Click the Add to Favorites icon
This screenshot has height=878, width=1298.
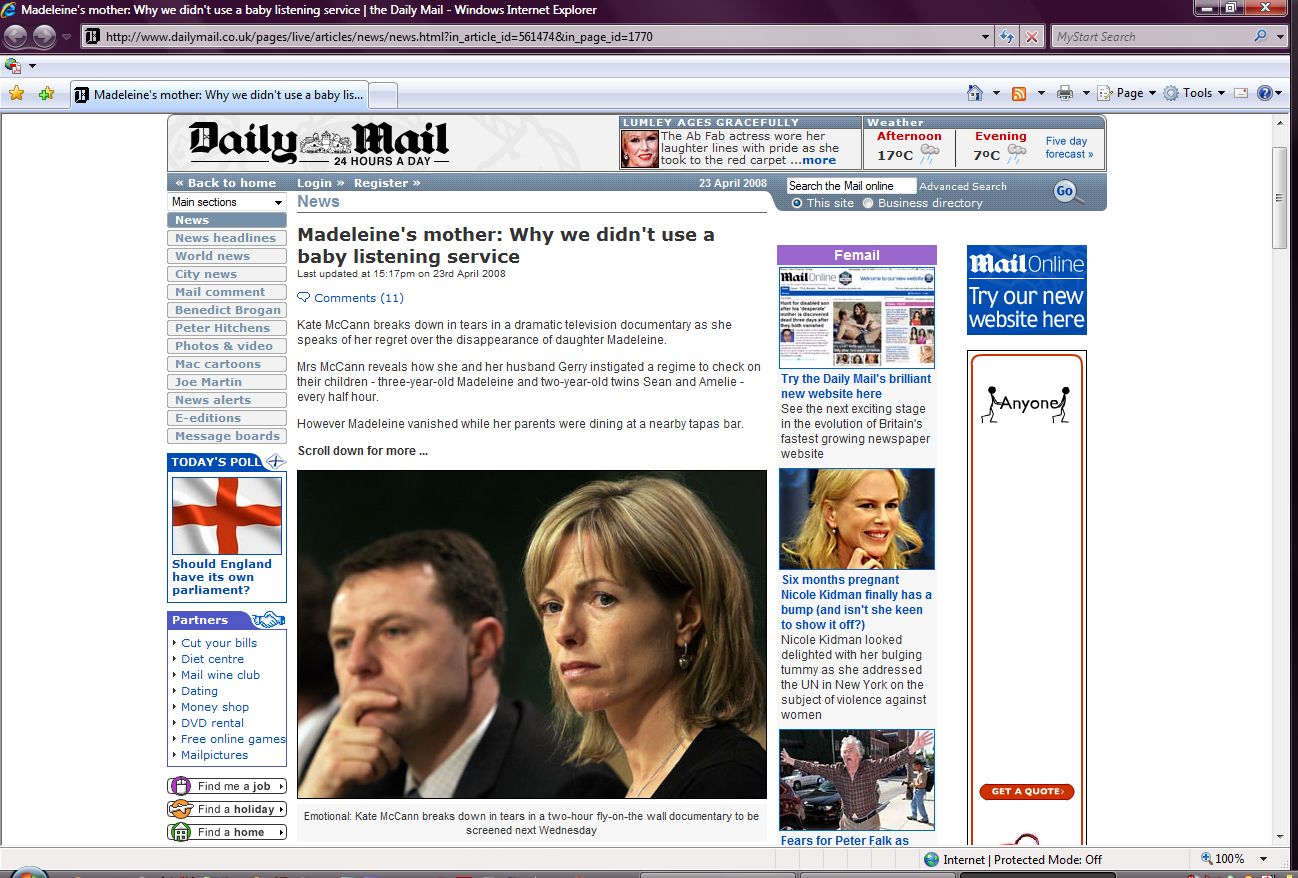point(46,94)
